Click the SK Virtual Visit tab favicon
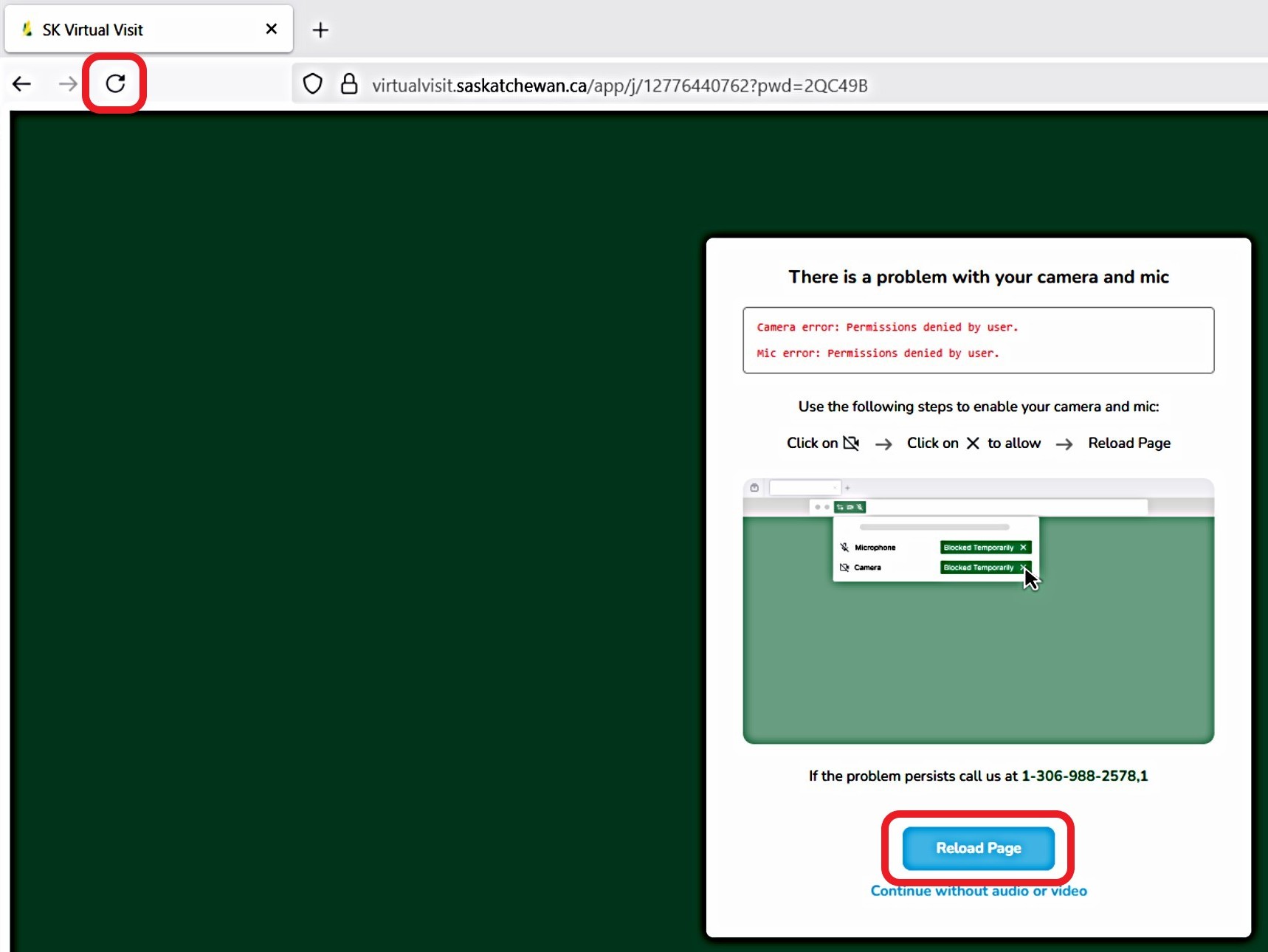The width and height of the screenshot is (1268, 952). (27, 30)
